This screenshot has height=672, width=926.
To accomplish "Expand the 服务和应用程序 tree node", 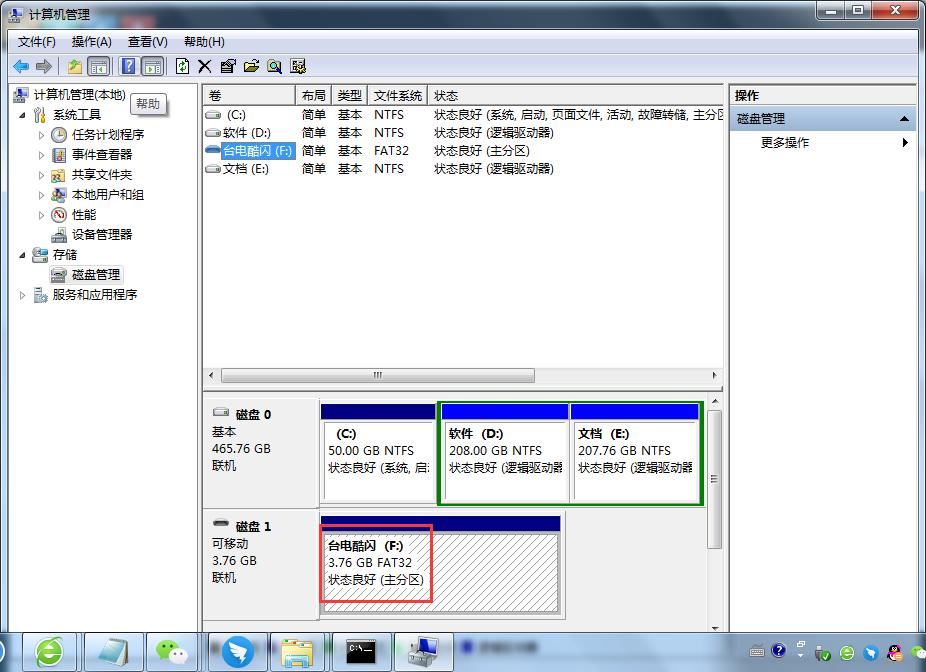I will pos(22,294).
